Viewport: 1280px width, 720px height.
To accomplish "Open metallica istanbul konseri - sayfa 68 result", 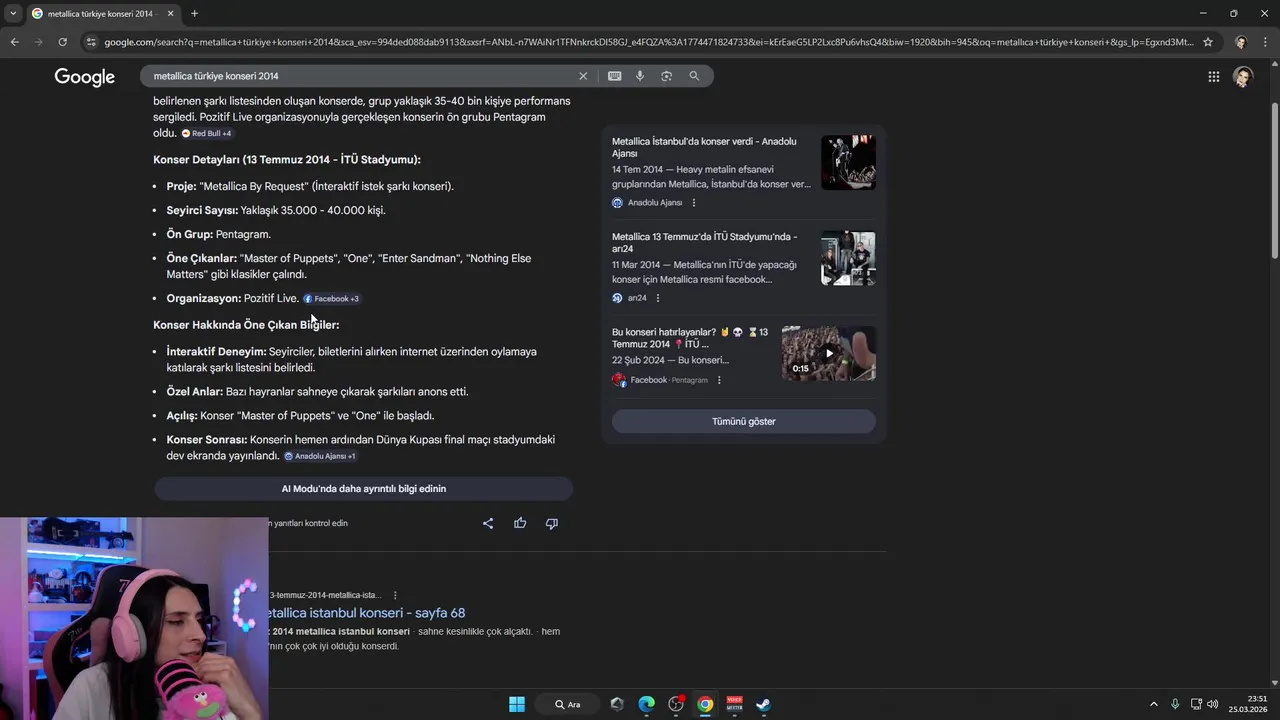I will point(366,613).
